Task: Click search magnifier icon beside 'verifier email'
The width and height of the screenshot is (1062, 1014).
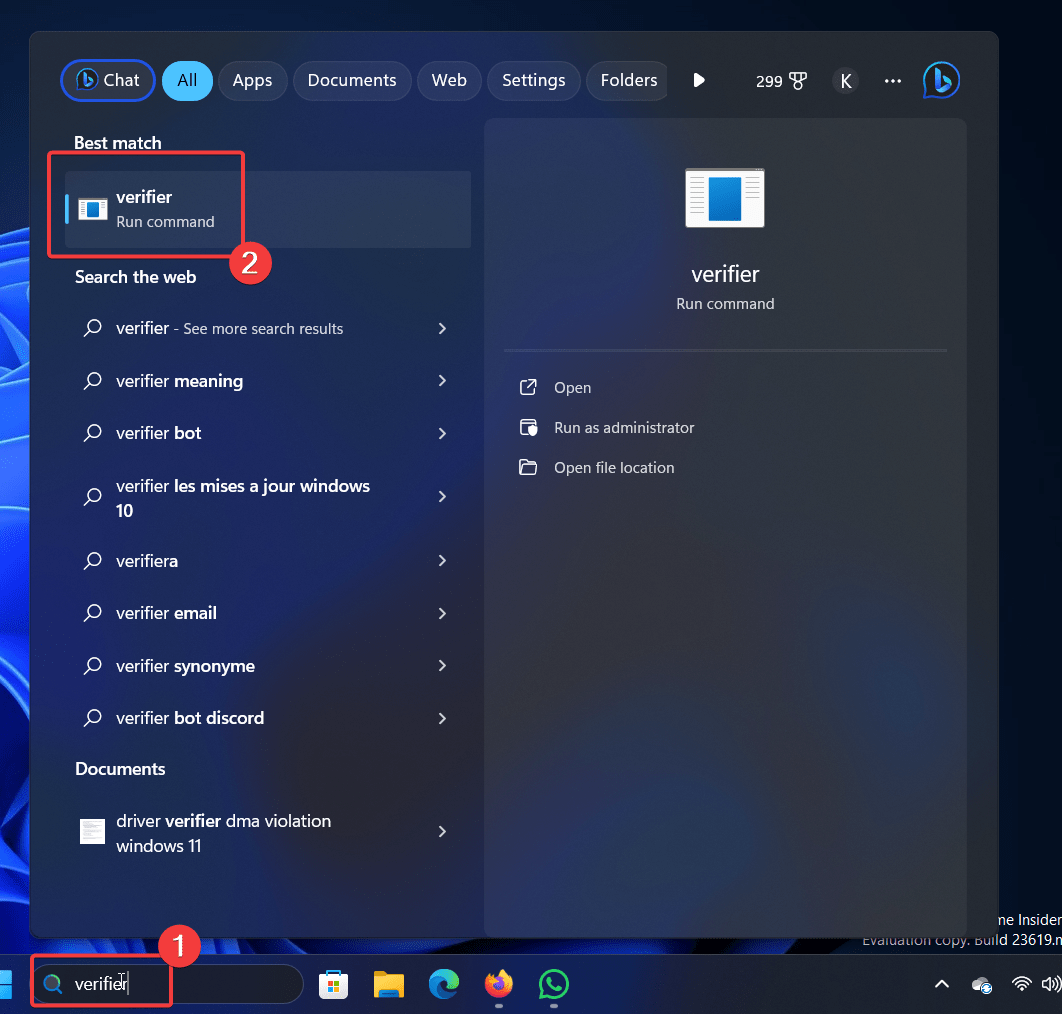Action: point(92,614)
